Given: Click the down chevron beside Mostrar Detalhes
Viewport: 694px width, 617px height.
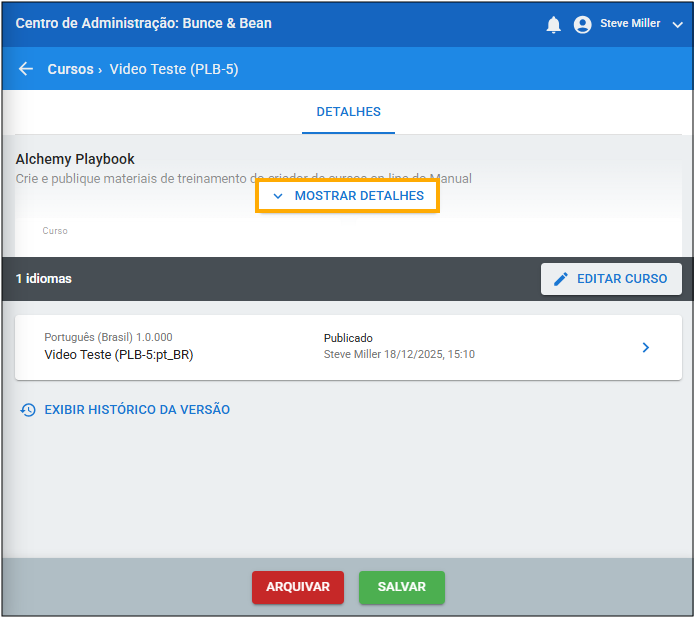Looking at the screenshot, I should [278, 196].
